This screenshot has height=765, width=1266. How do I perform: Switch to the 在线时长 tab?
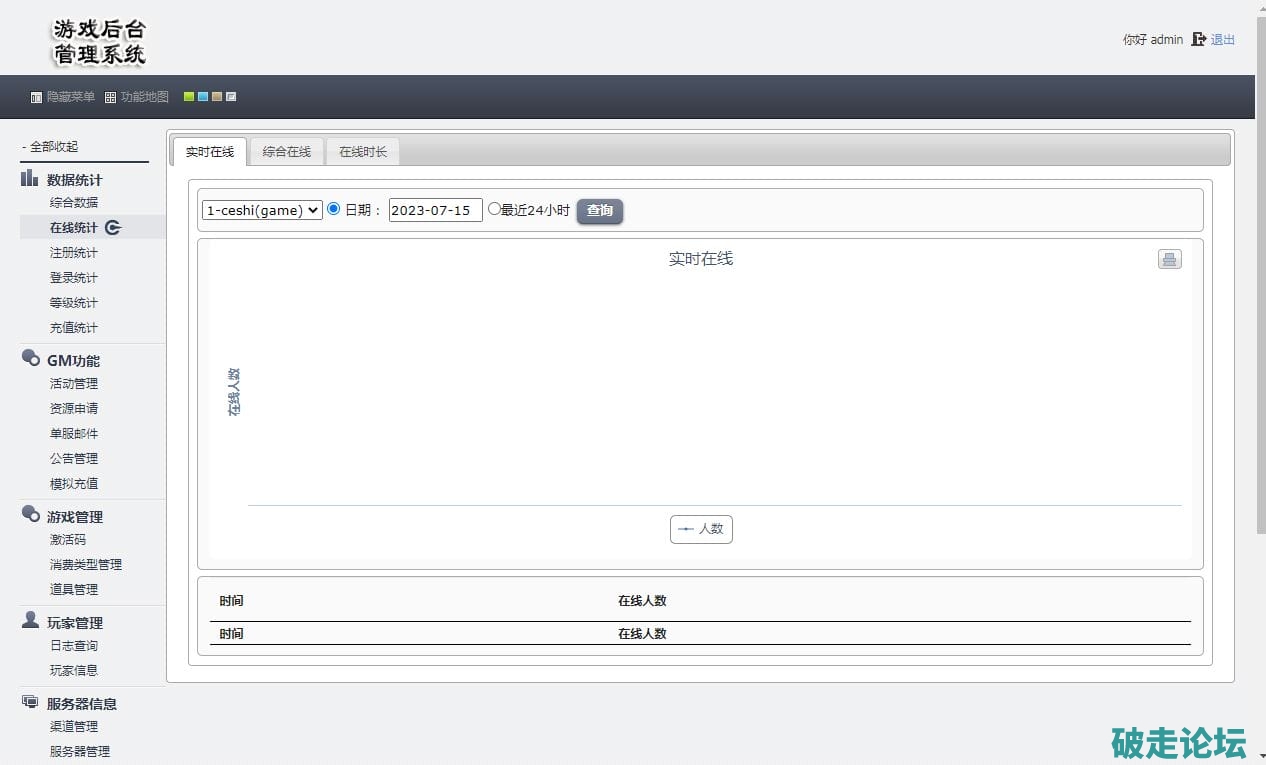coord(362,152)
